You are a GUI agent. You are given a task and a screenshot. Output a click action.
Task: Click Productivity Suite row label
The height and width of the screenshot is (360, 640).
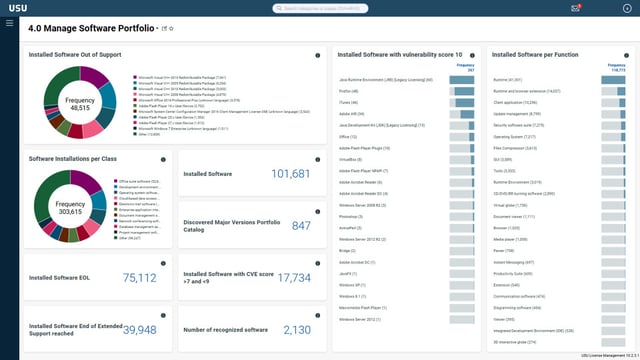pyautogui.click(x=513, y=274)
